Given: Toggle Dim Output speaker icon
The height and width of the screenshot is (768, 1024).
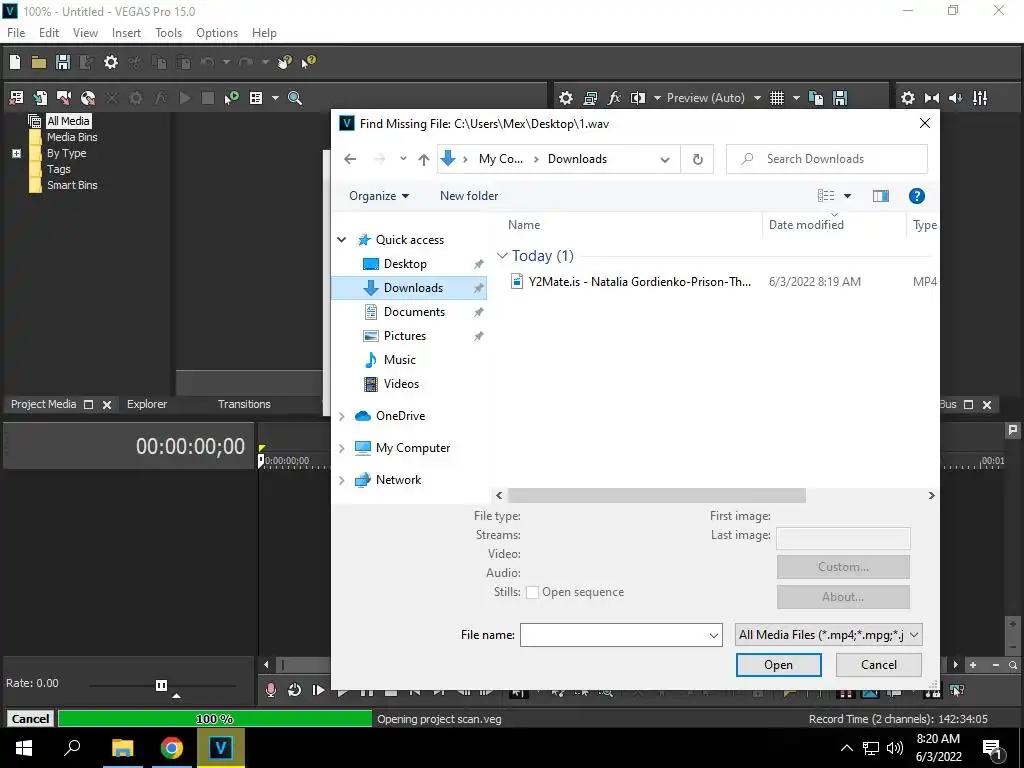Looking at the screenshot, I should coord(955,98).
